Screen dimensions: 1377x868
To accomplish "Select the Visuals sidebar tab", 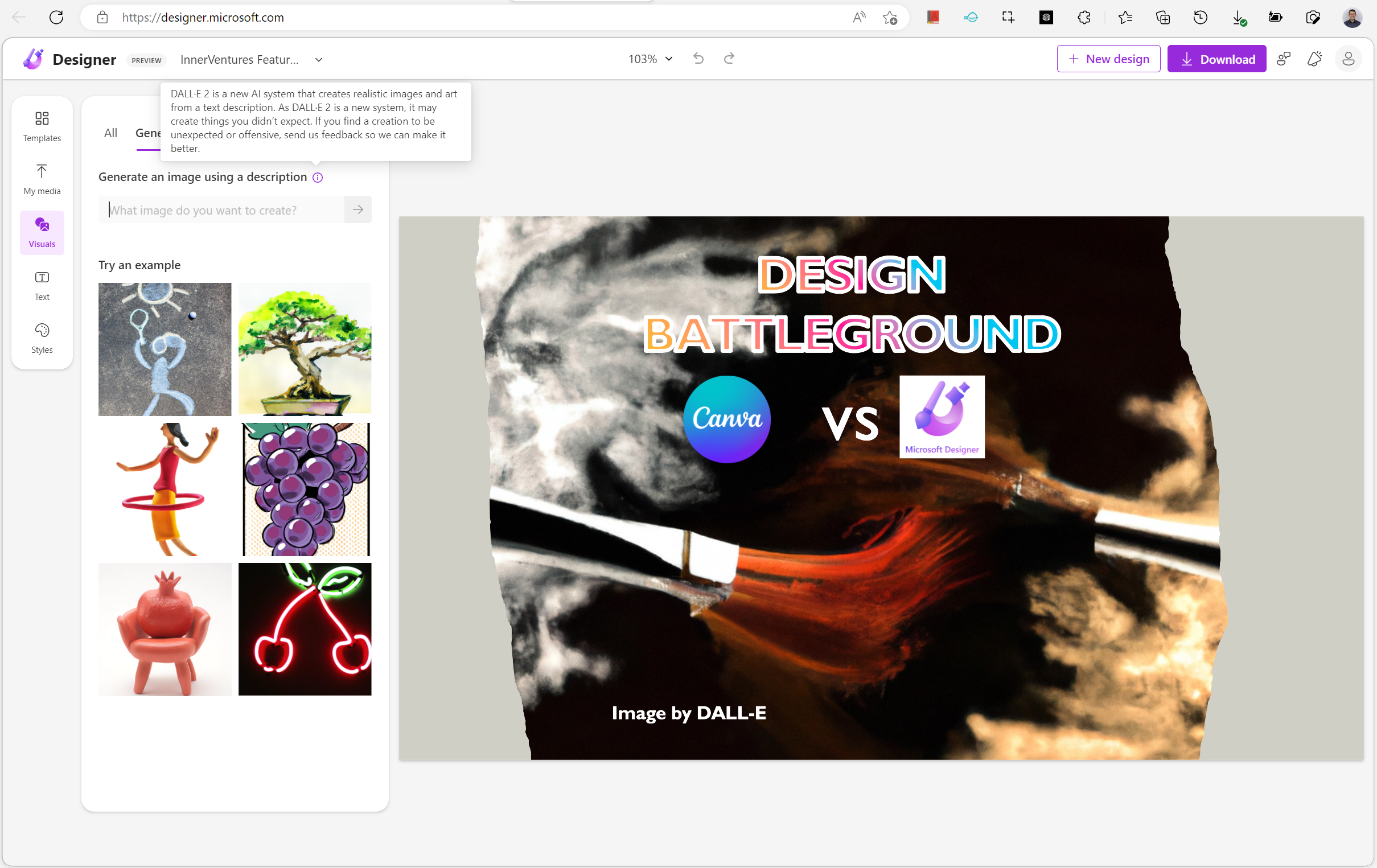I will [x=42, y=232].
